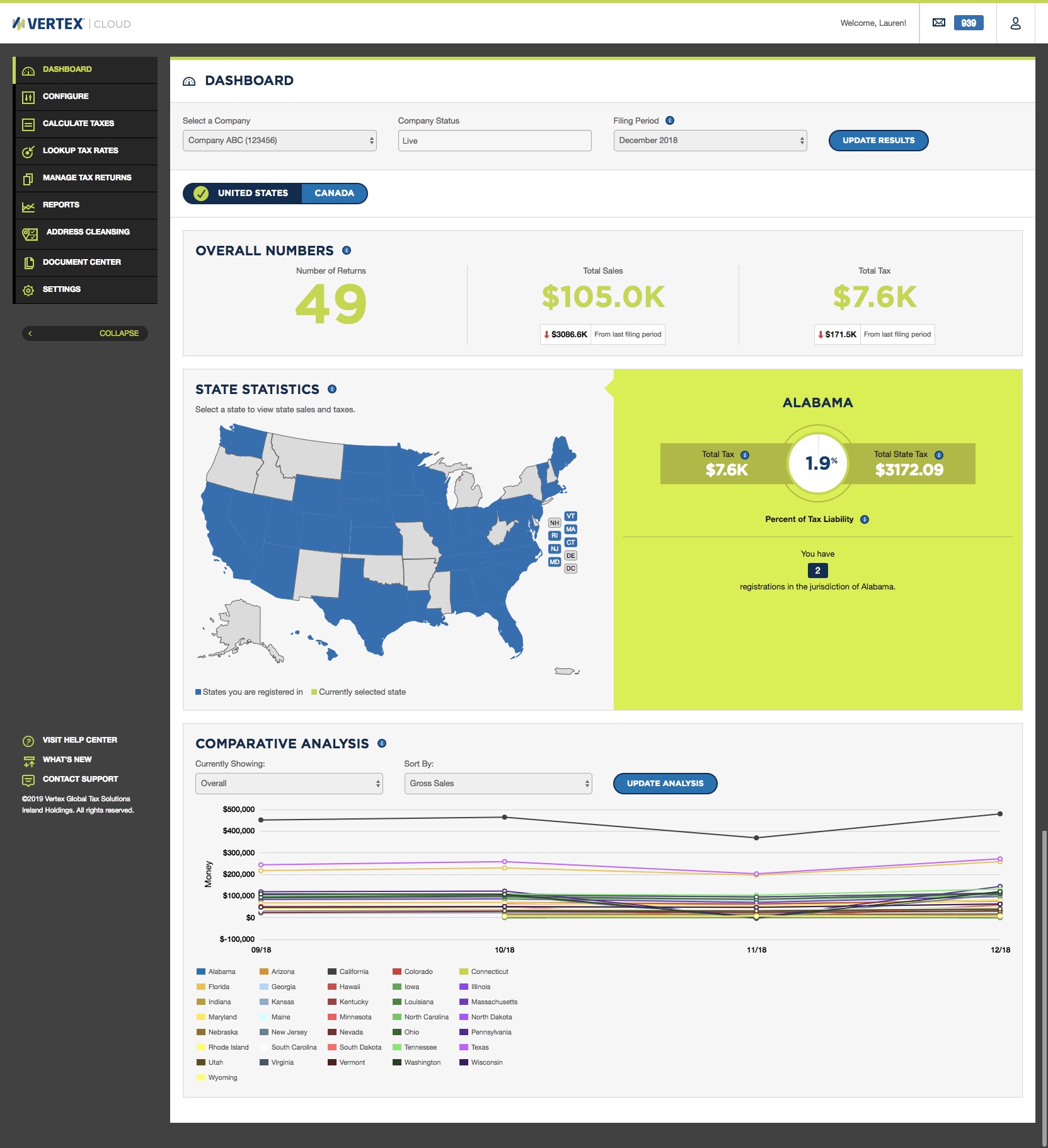Click the Document Center icon
The image size is (1048, 1148).
click(x=28, y=263)
